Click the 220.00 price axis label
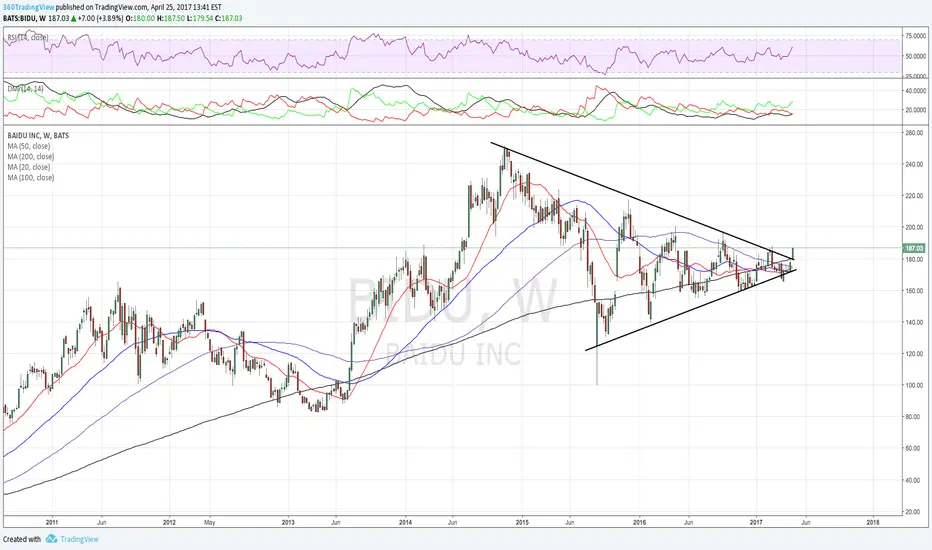The image size is (932, 550). [914, 196]
